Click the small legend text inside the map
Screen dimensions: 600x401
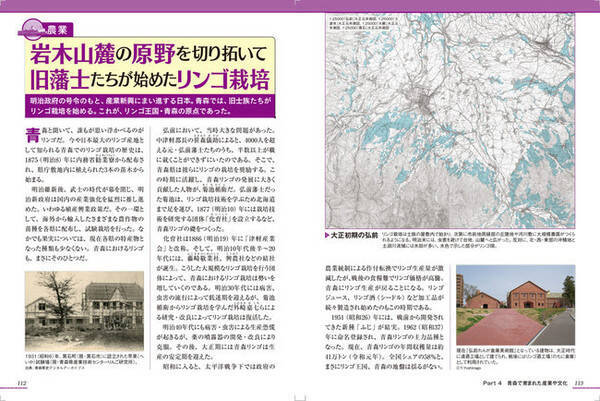coord(364,23)
